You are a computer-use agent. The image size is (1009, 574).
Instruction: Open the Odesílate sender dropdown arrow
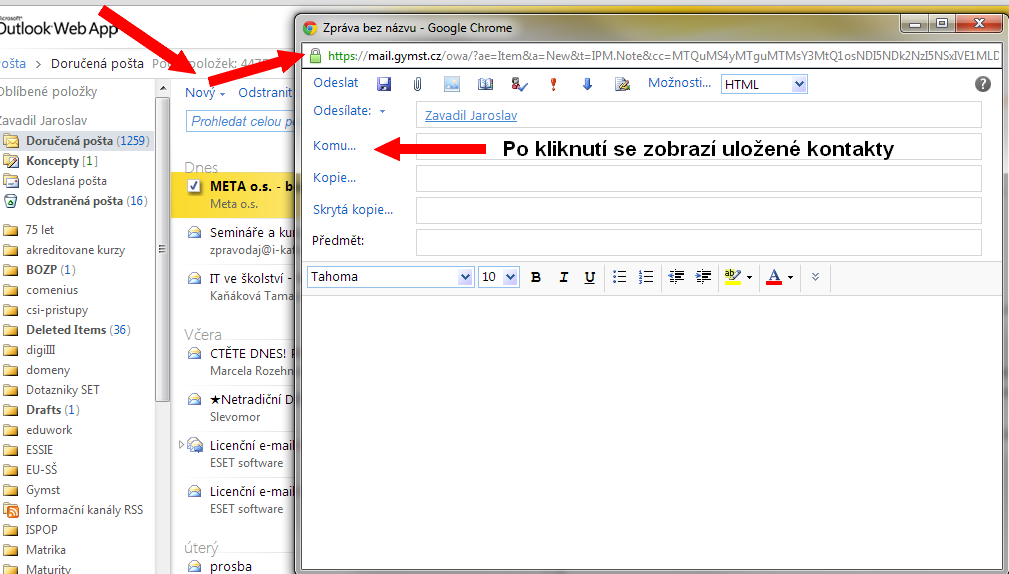[x=382, y=111]
